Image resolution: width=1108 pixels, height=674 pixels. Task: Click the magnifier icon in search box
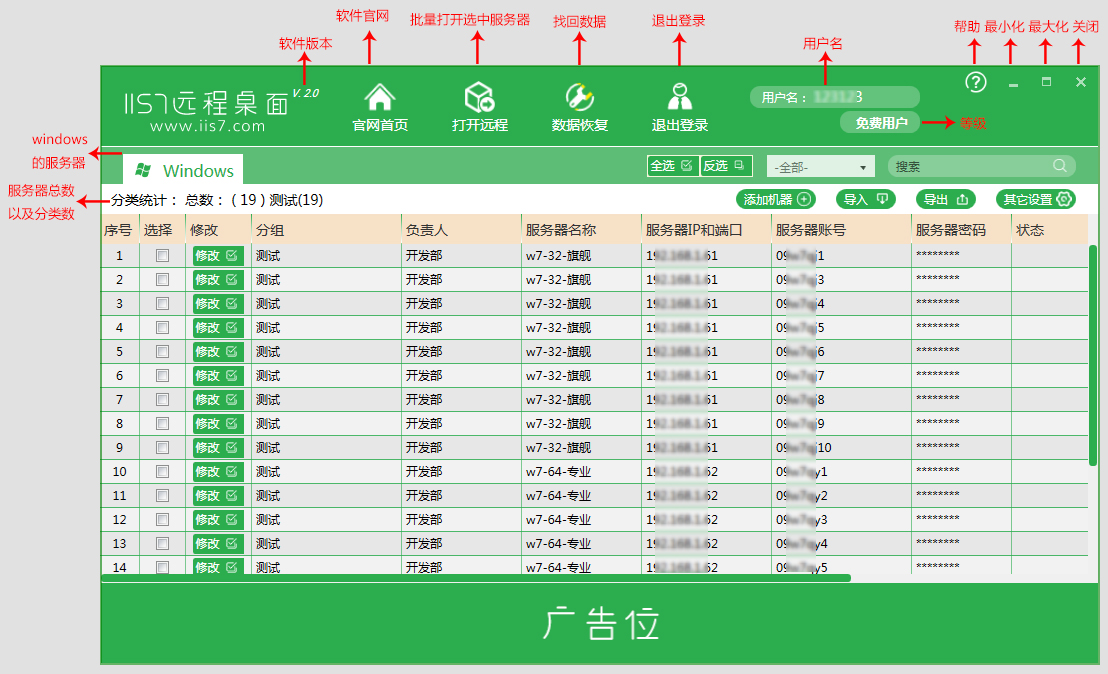click(x=1059, y=166)
